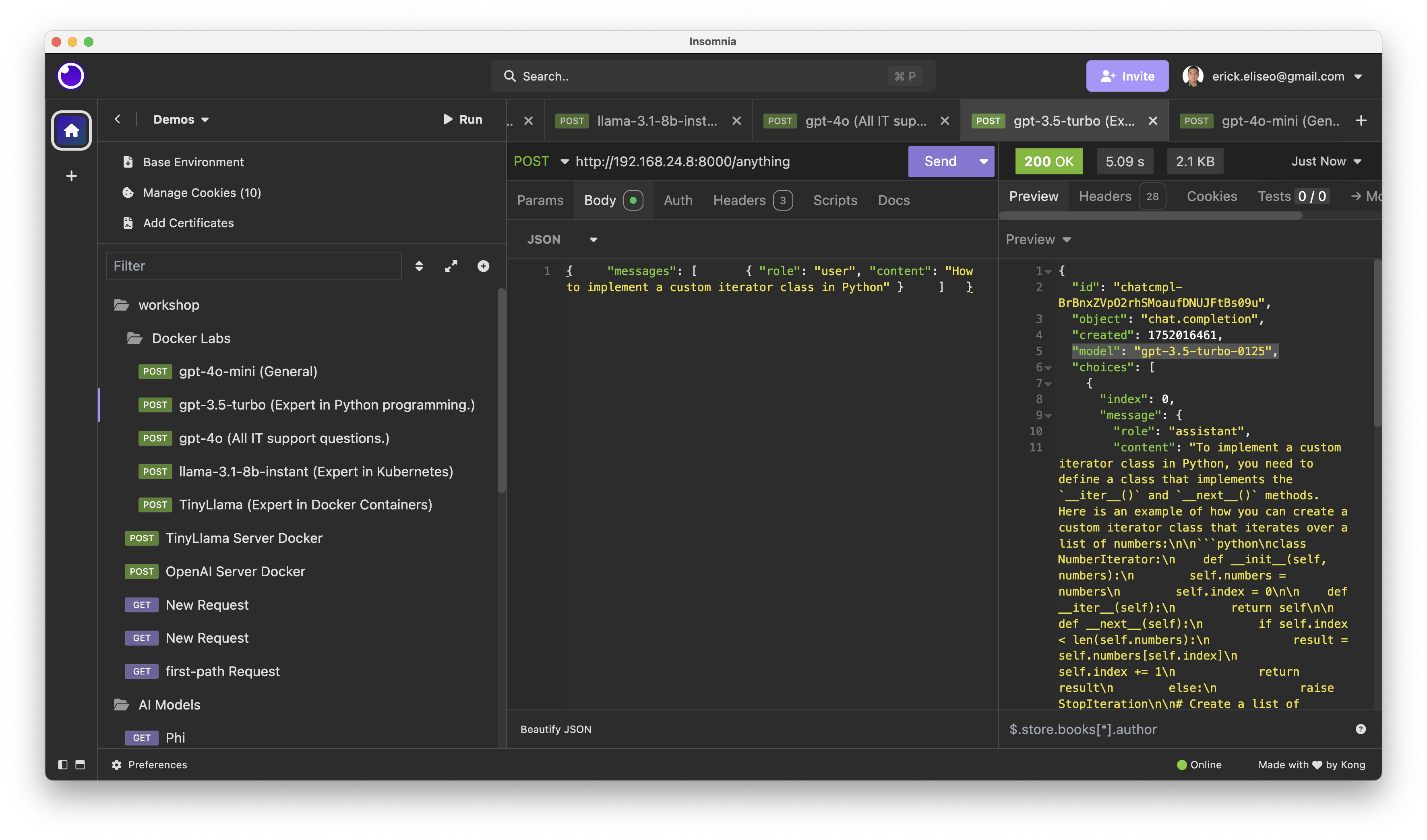Click the help question mark icon at bottom right

pyautogui.click(x=1360, y=729)
